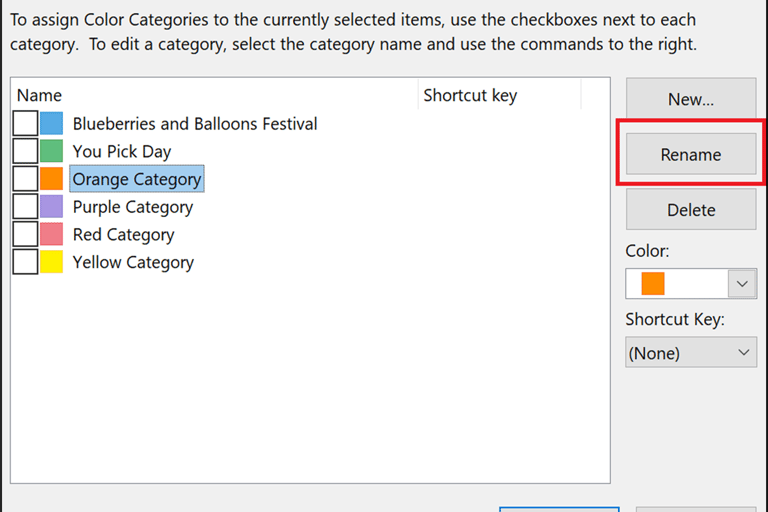The width and height of the screenshot is (768, 512).
Task: Click the red category color square
Action: click(x=52, y=235)
